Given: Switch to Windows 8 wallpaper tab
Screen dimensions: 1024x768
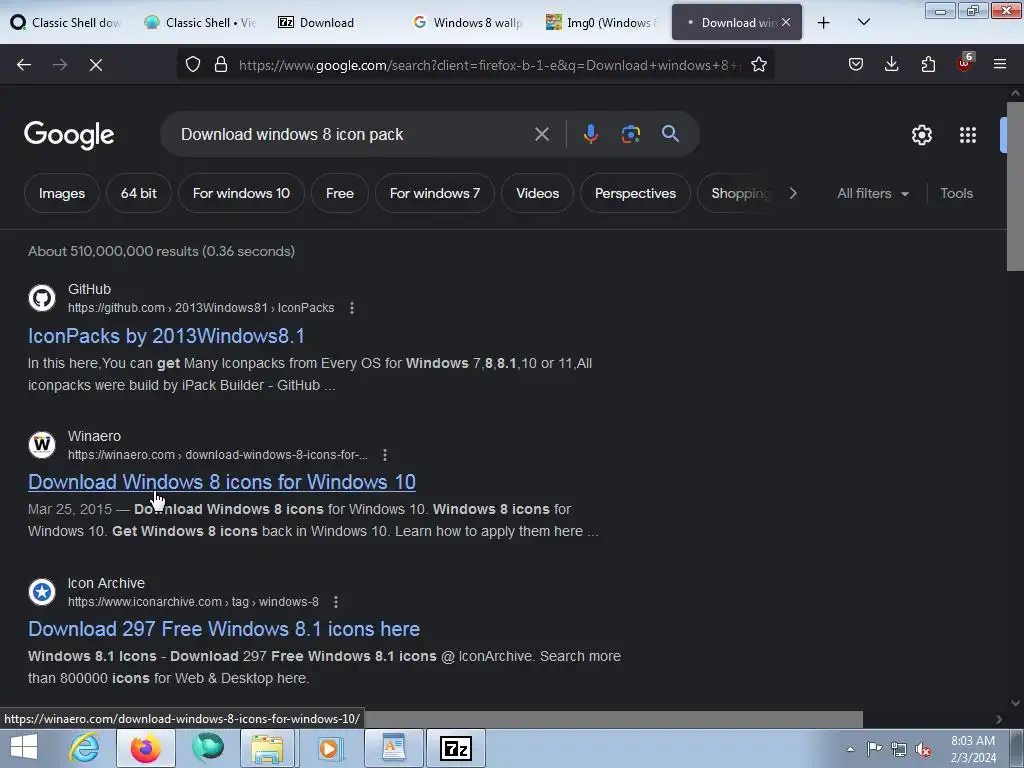Looking at the screenshot, I should click(x=468, y=22).
